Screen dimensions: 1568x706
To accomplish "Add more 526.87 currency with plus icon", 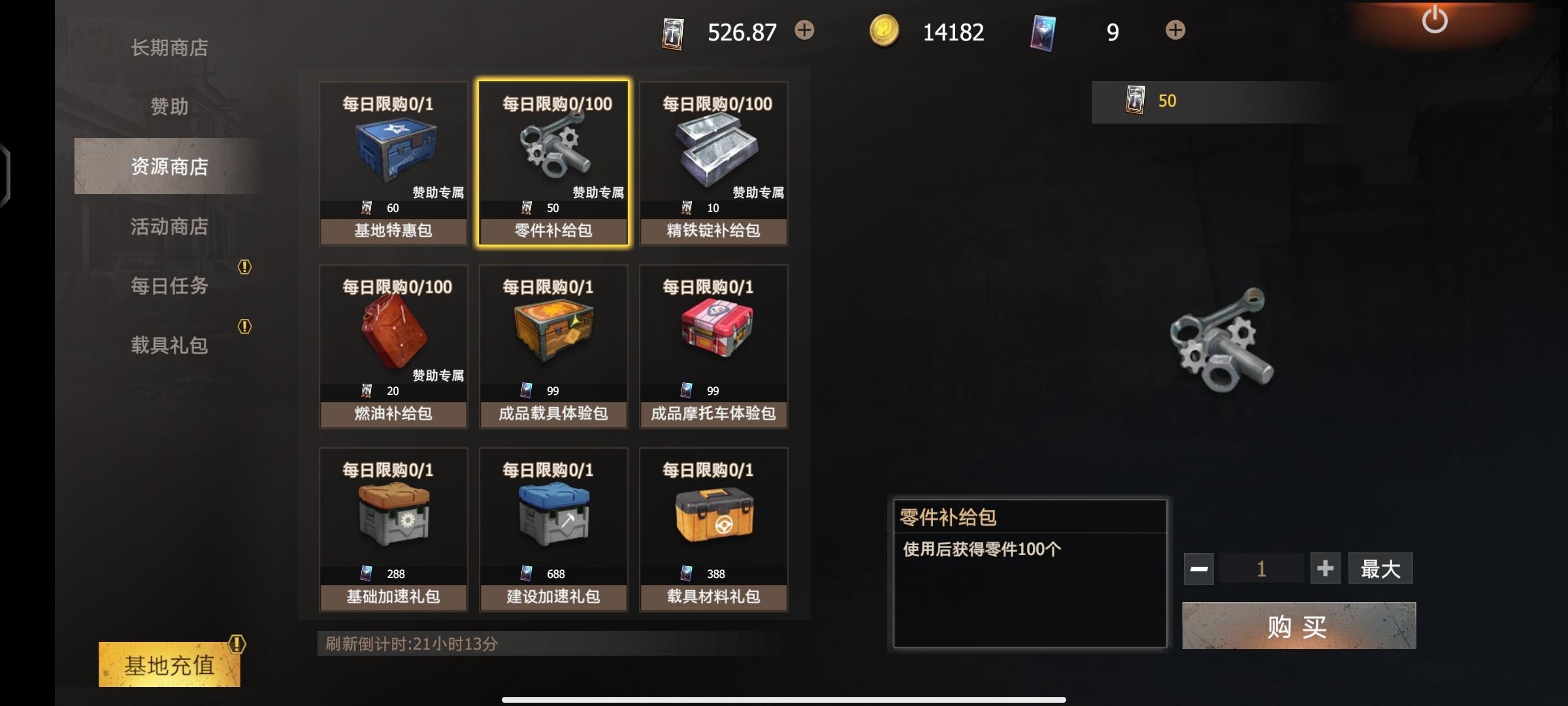I will pyautogui.click(x=804, y=30).
